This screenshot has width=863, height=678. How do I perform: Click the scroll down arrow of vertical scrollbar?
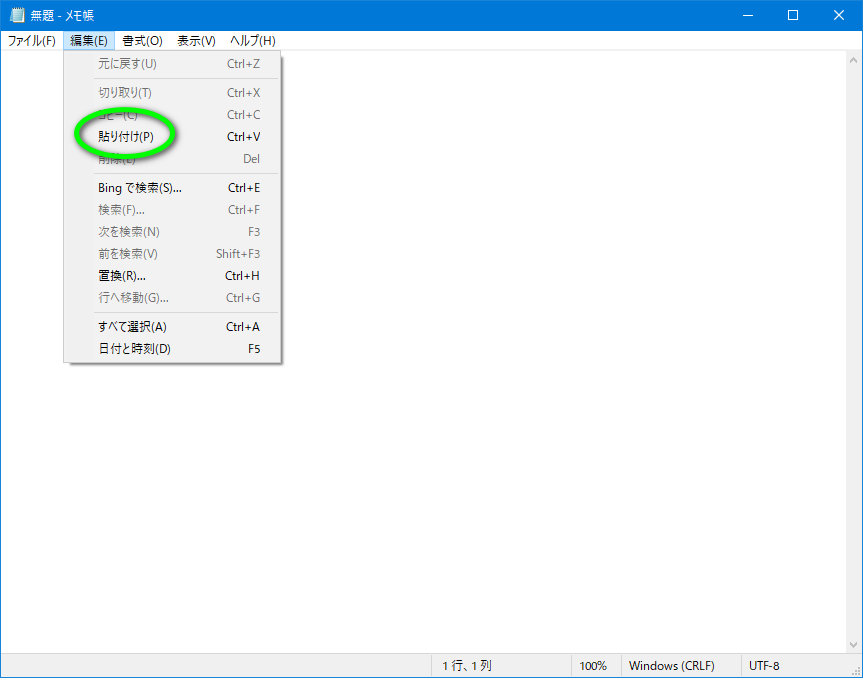point(853,645)
